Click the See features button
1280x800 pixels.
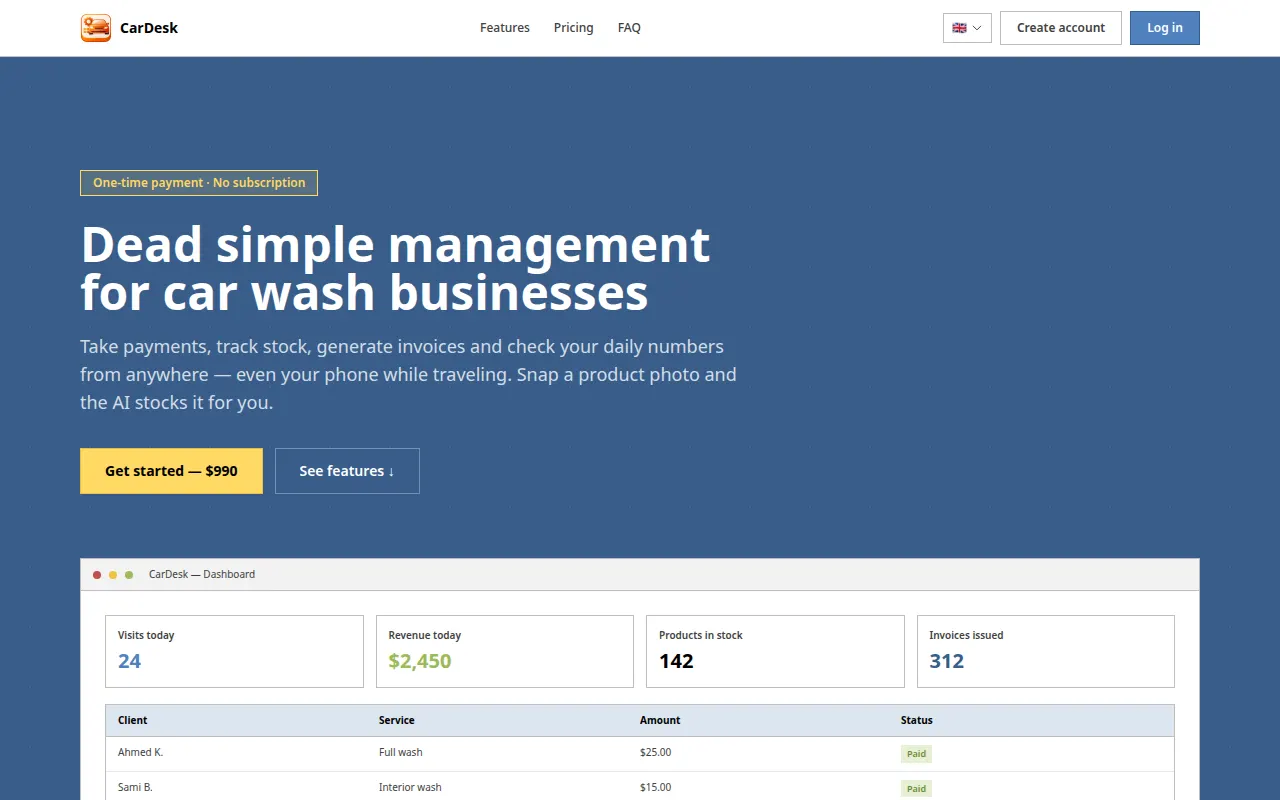coord(347,471)
